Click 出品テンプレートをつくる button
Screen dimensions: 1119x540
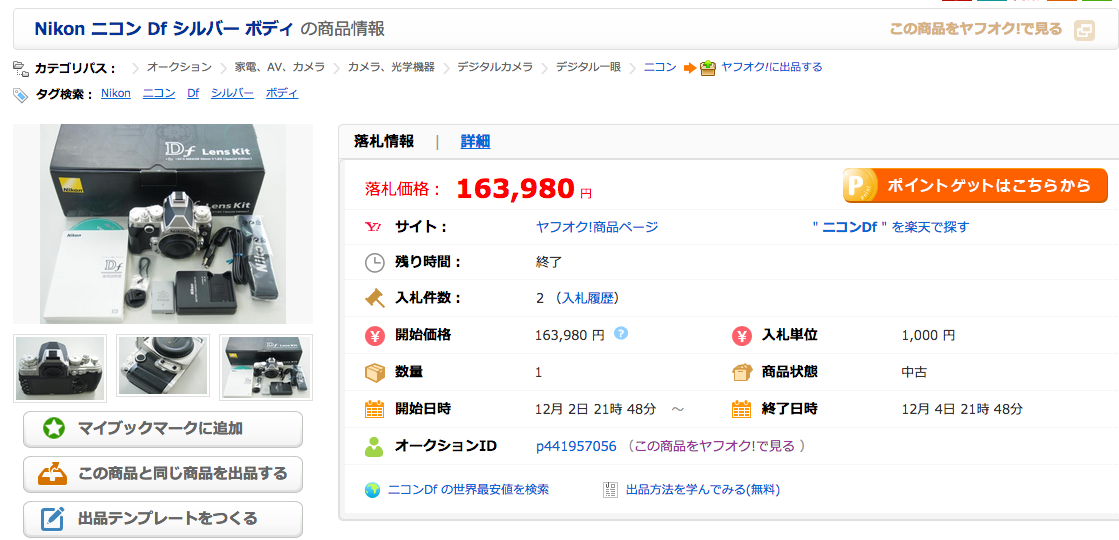click(x=163, y=519)
